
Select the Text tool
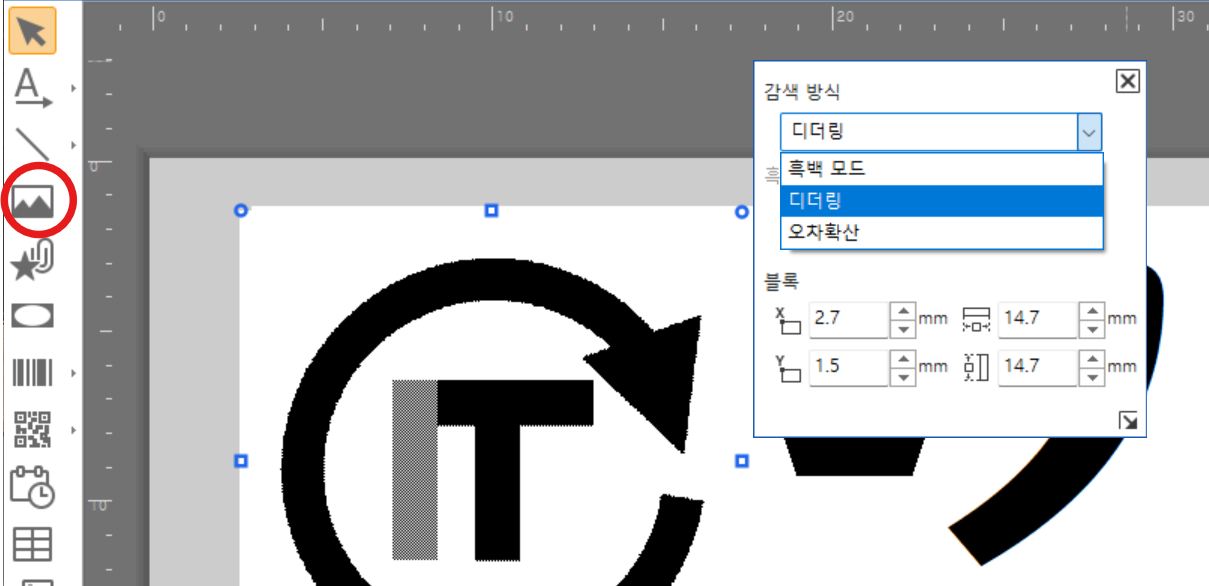click(33, 88)
